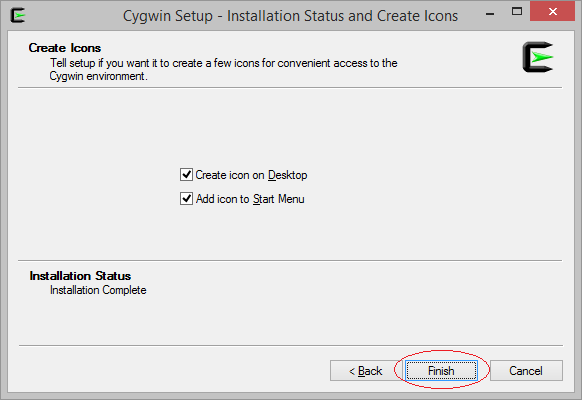Click the 'Installation Status' heading
The image size is (582, 400).
point(80,276)
